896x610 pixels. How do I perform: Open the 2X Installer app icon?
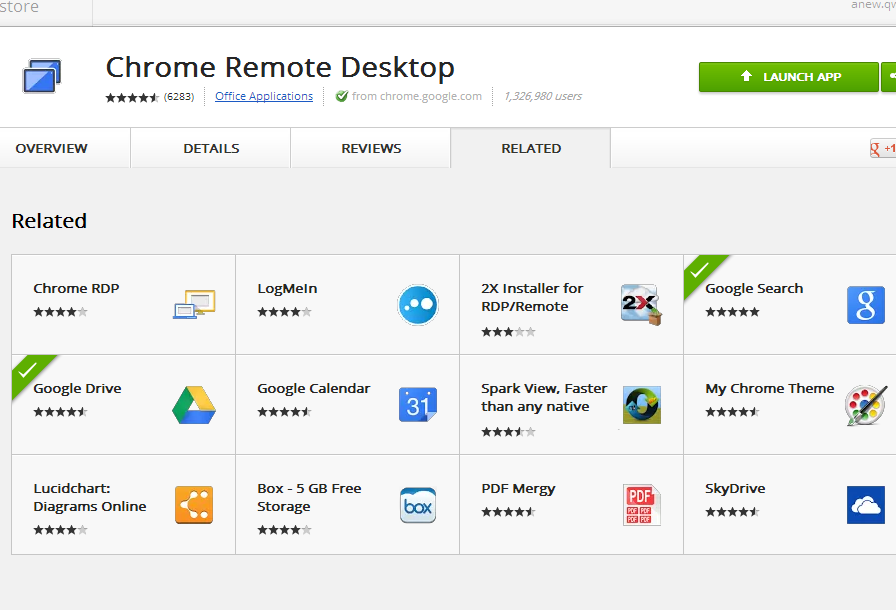click(x=641, y=304)
